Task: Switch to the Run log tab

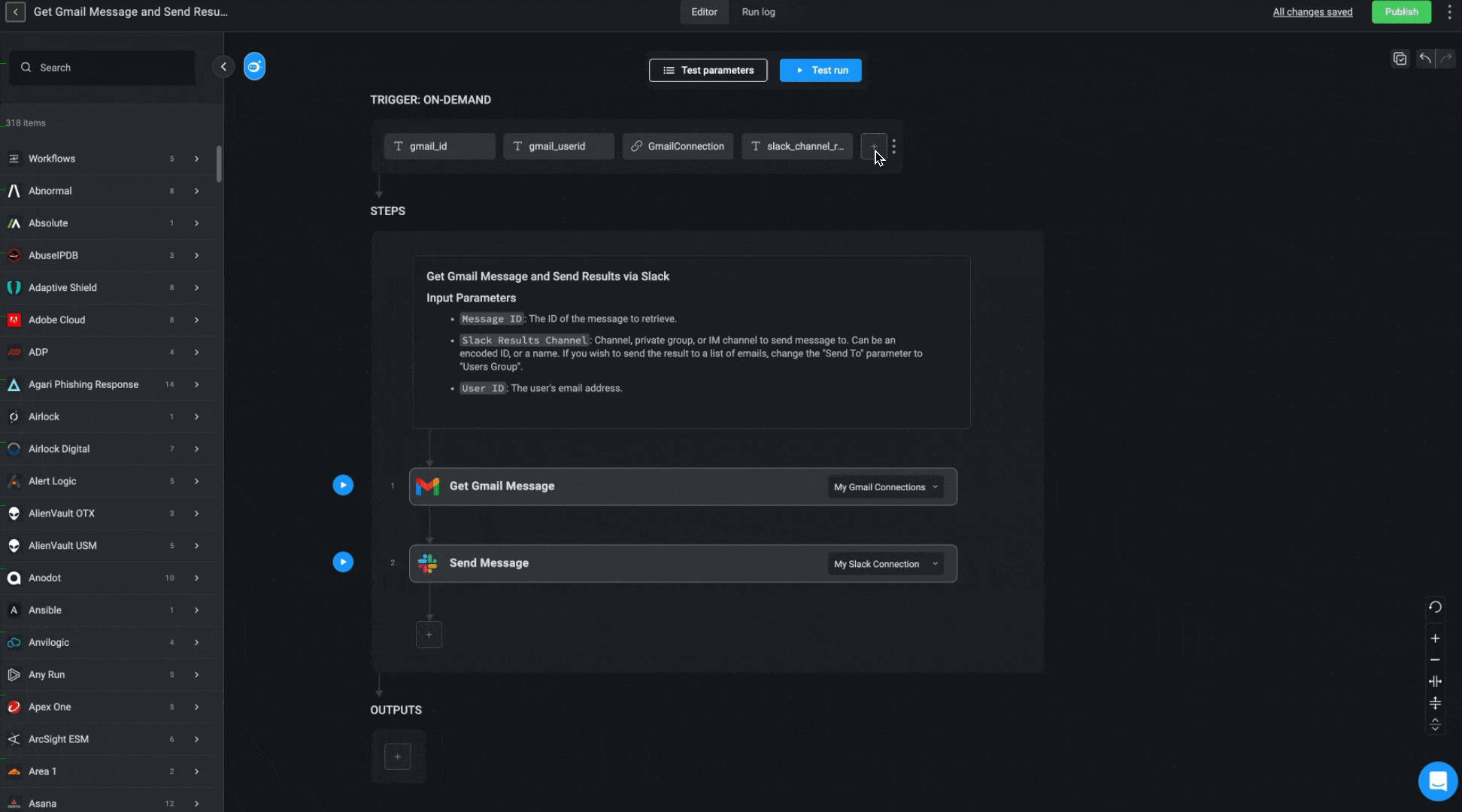Action: coord(758,12)
